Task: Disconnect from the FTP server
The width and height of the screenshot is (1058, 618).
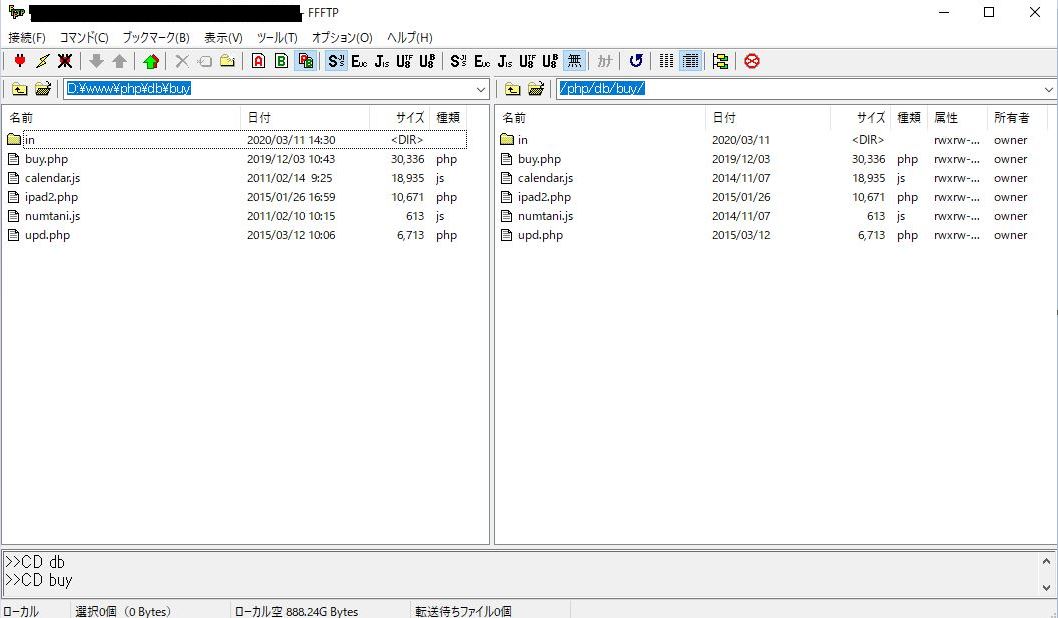Action: click(65, 61)
